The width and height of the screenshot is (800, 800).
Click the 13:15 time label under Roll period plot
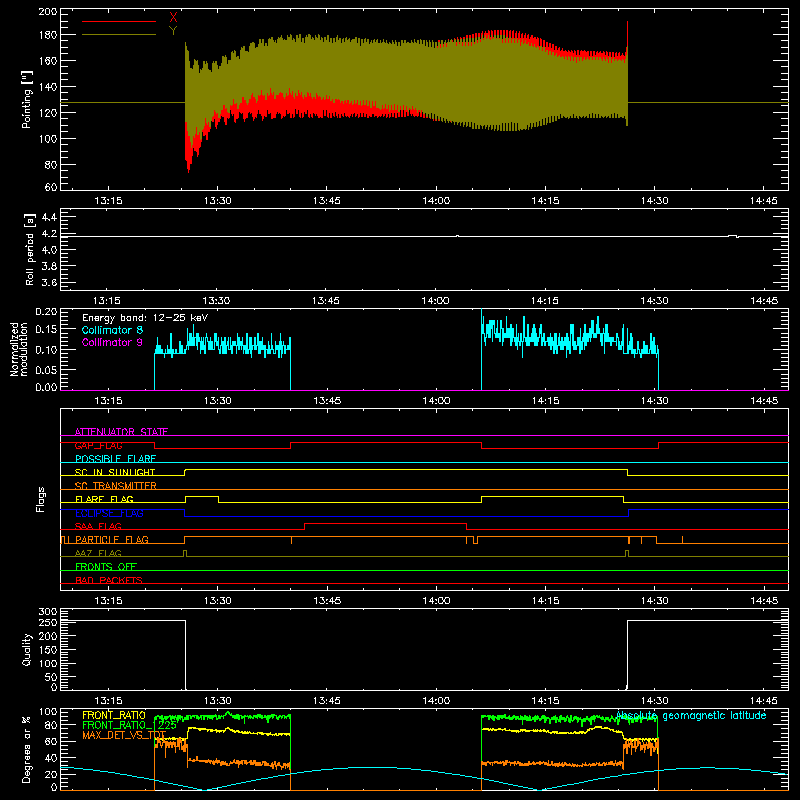(x=108, y=301)
